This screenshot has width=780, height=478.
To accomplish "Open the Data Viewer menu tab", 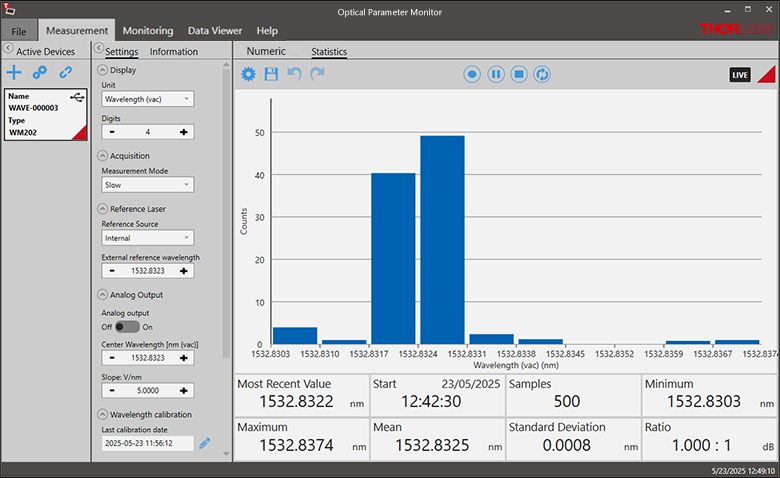I will coord(214,31).
